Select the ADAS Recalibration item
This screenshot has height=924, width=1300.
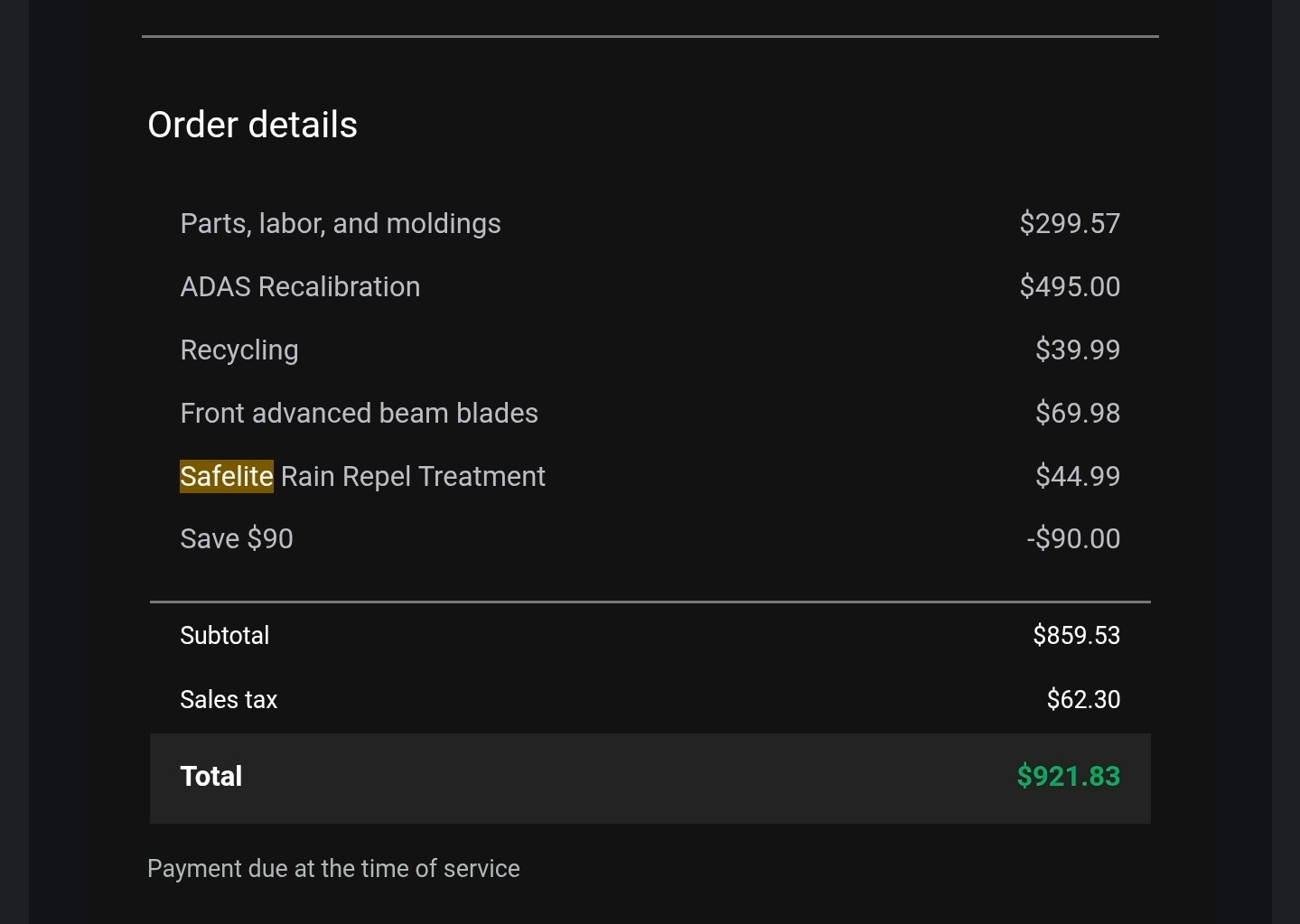coord(300,286)
